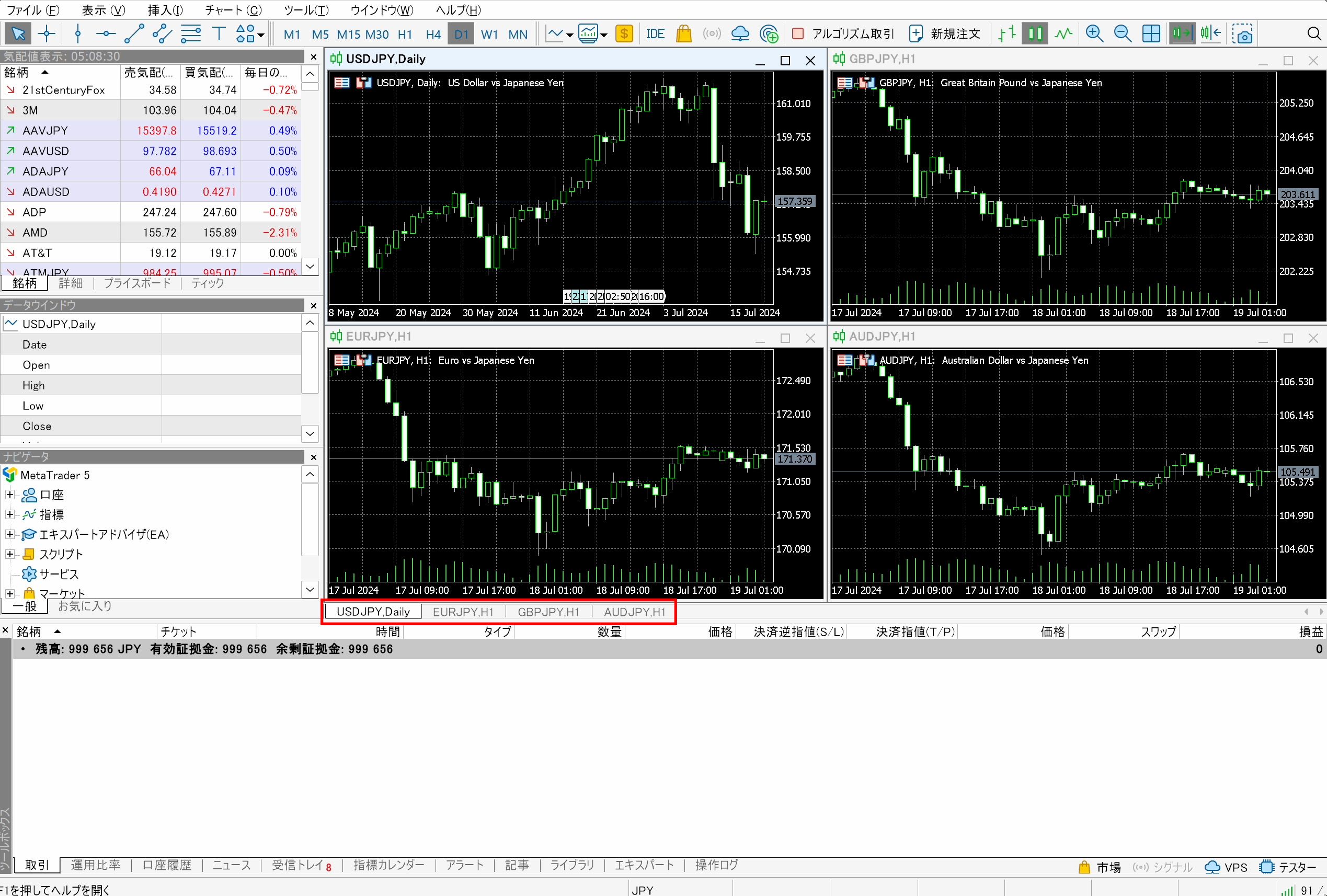Open the IDE MetaEditor

click(x=655, y=33)
